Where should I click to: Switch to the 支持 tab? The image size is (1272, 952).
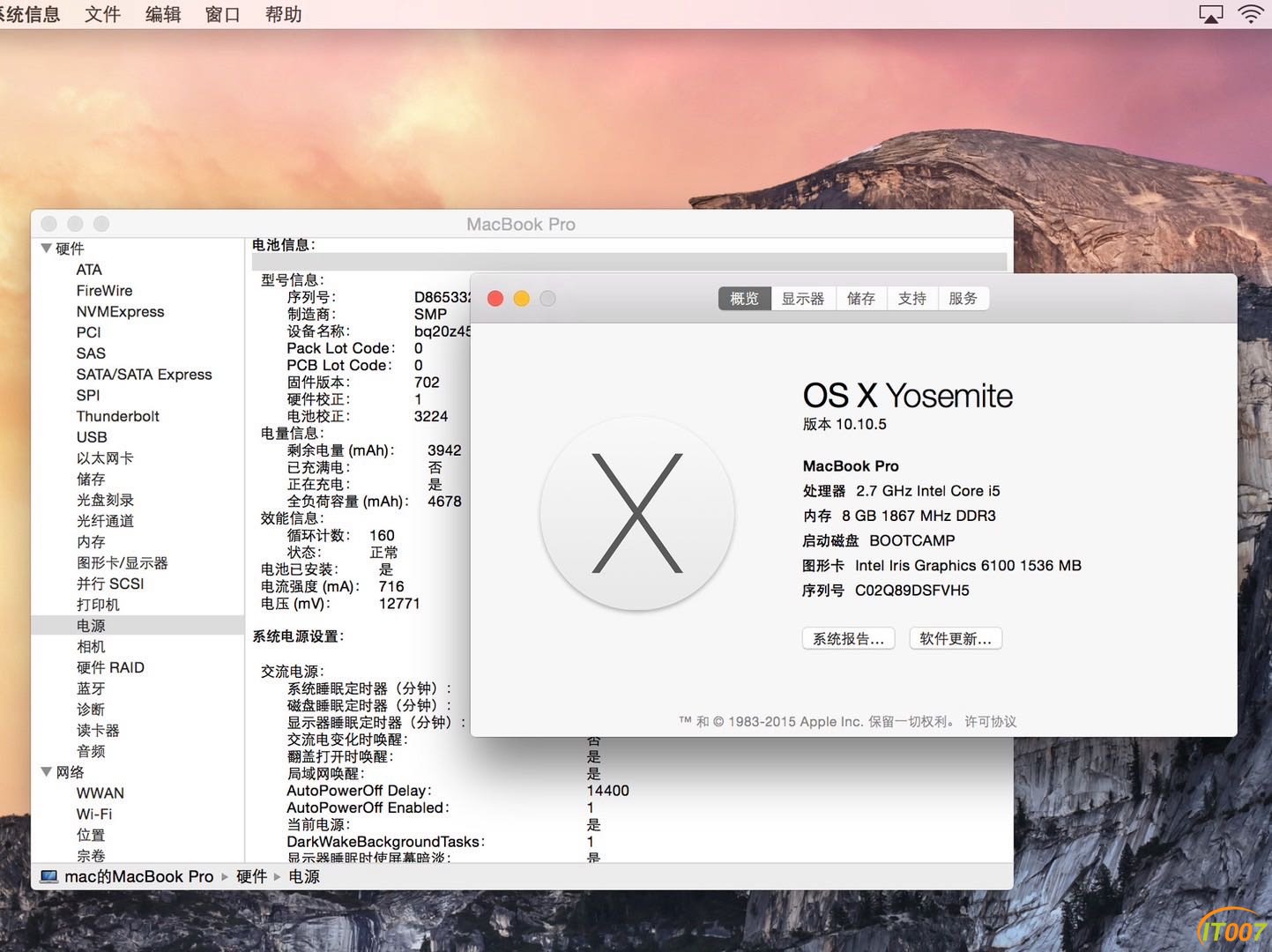[912, 298]
